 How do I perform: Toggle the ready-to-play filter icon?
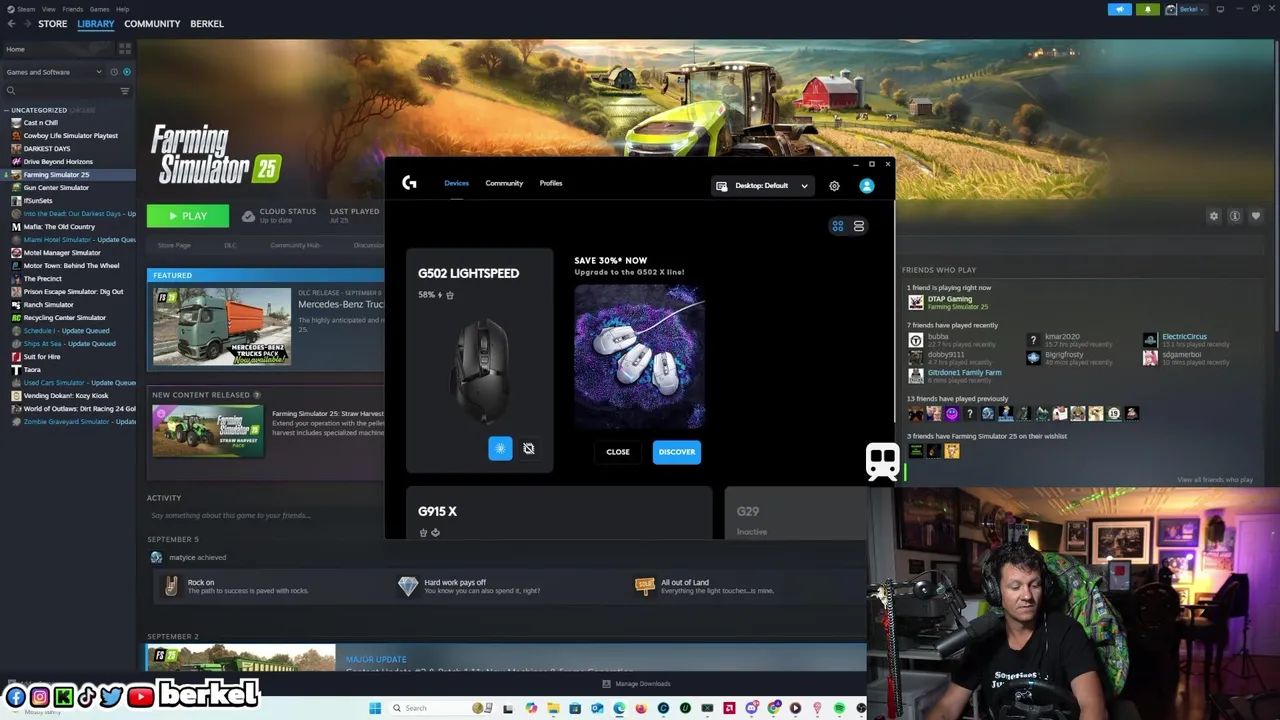127,72
